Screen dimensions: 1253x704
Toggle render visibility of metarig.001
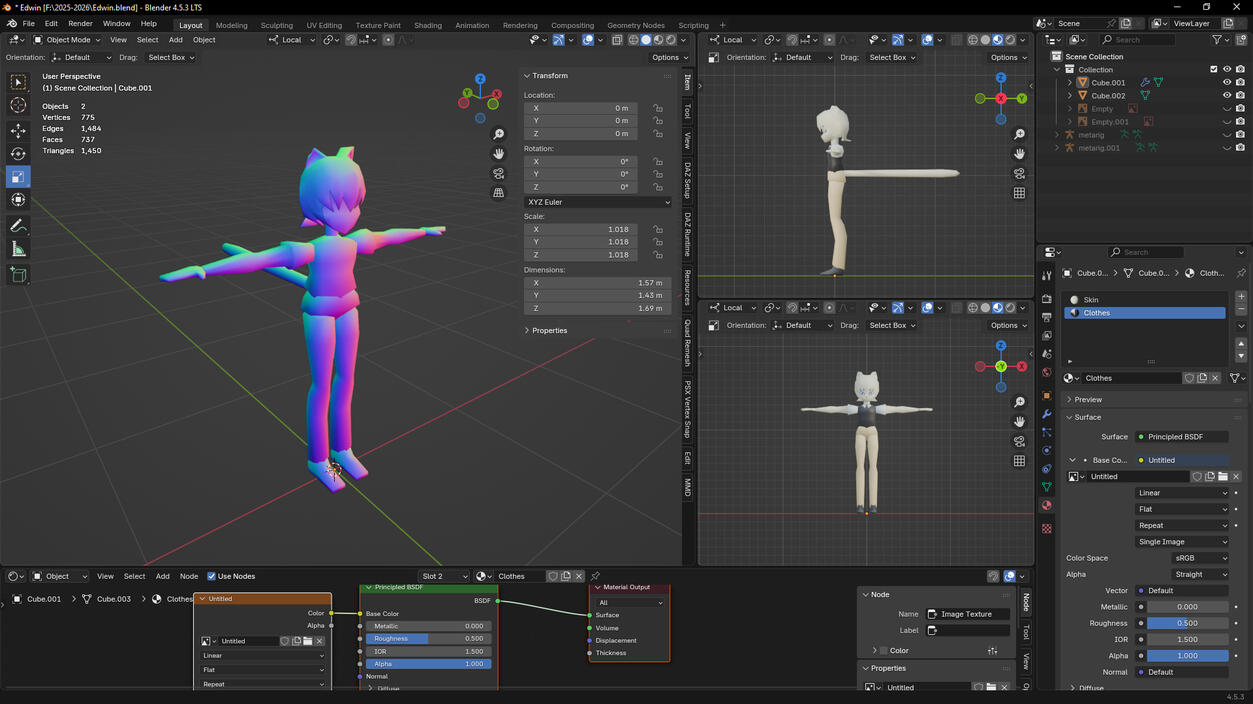click(x=1240, y=148)
